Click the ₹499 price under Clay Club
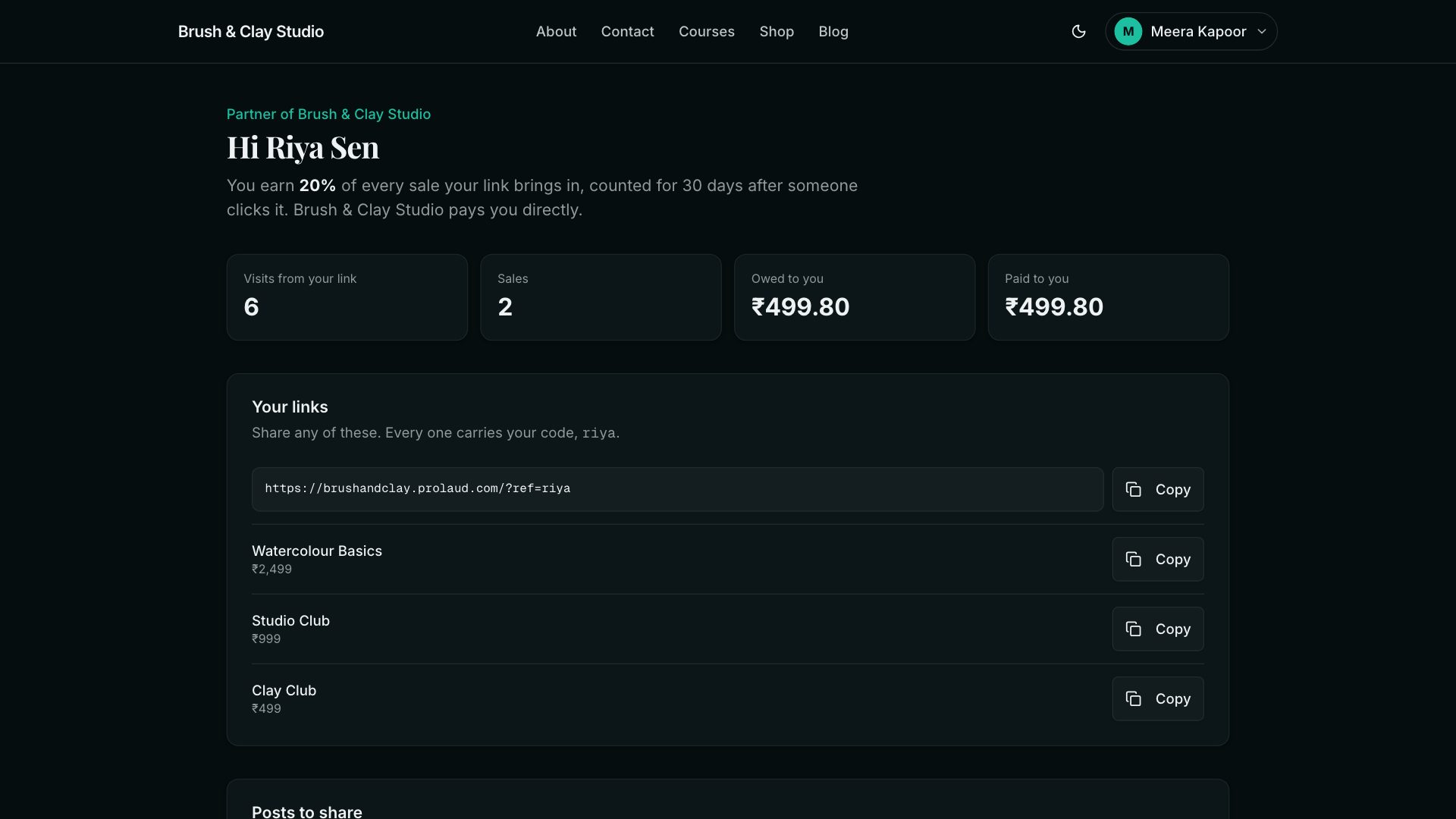 (266, 708)
